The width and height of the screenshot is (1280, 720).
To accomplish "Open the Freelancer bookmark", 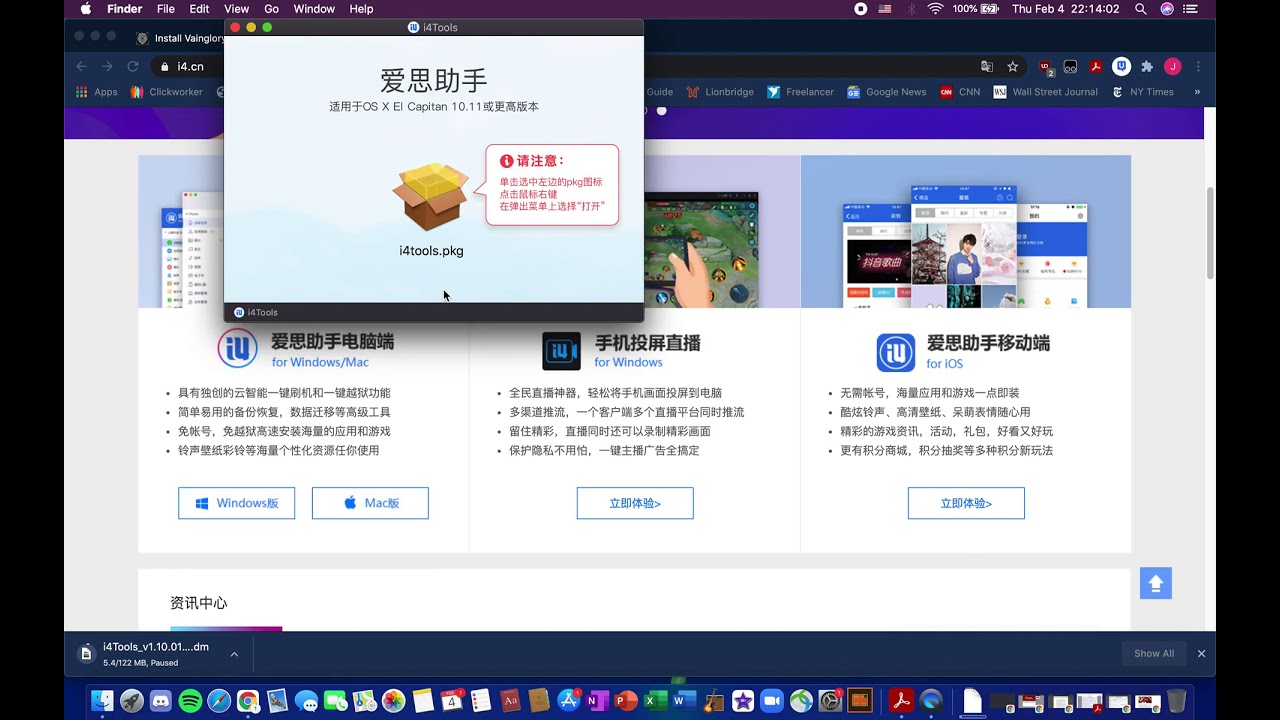I will tap(800, 92).
